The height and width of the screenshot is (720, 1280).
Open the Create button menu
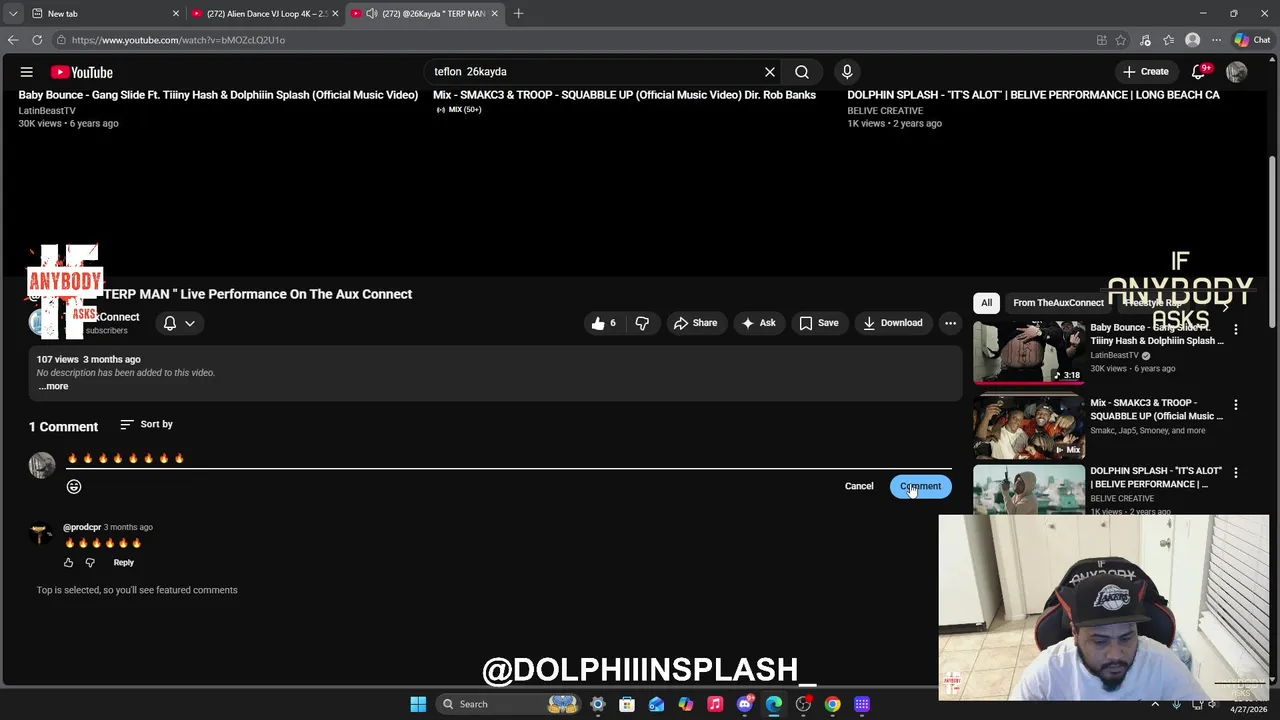(x=1145, y=72)
